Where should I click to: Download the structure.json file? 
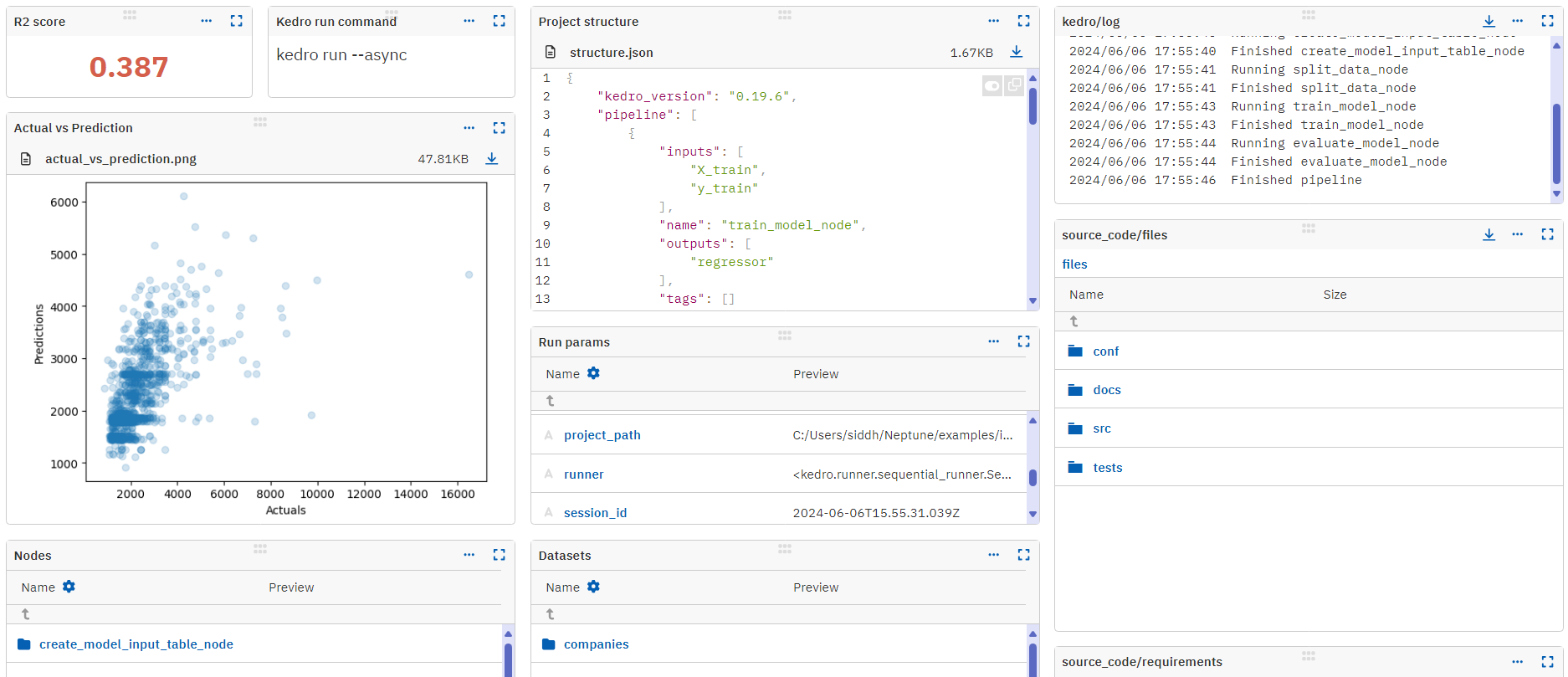[1016, 52]
